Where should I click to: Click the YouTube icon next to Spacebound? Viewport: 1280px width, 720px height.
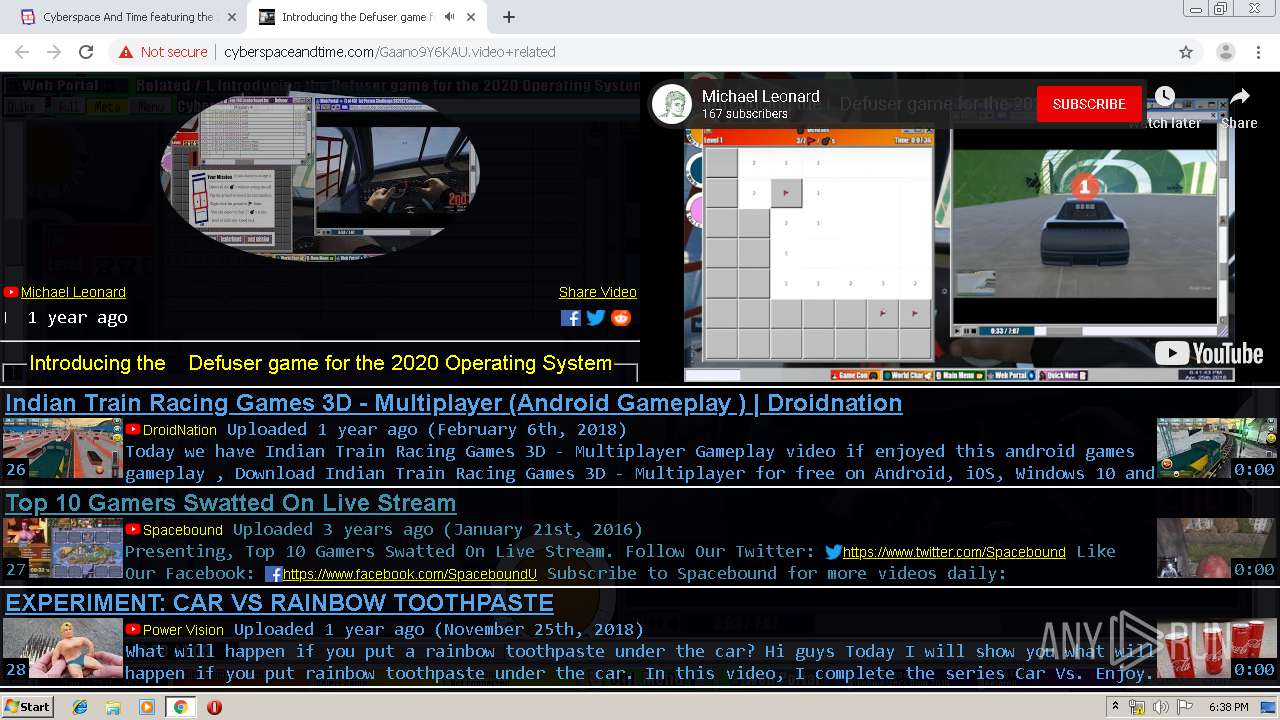point(133,529)
